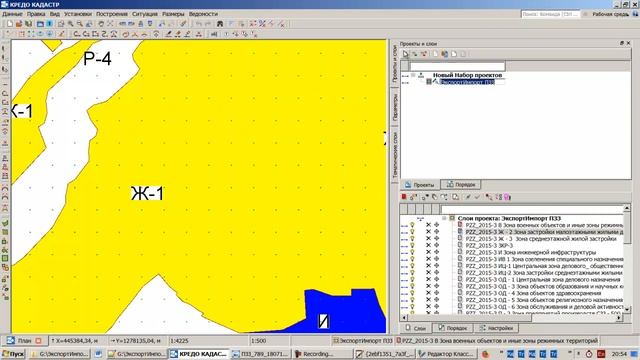Open Установки menu
Screen dimensions: 640x360
(78, 14)
